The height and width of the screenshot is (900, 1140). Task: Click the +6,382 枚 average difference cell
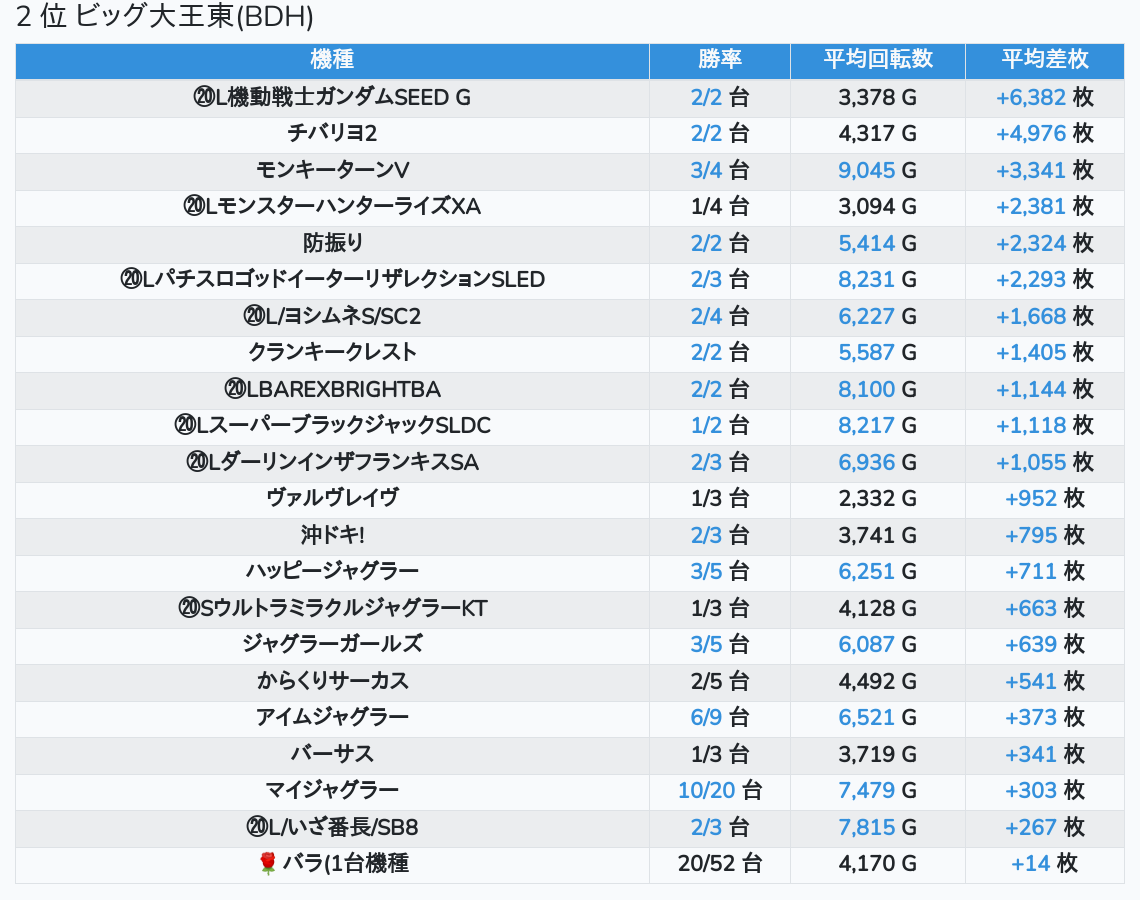coord(1045,97)
